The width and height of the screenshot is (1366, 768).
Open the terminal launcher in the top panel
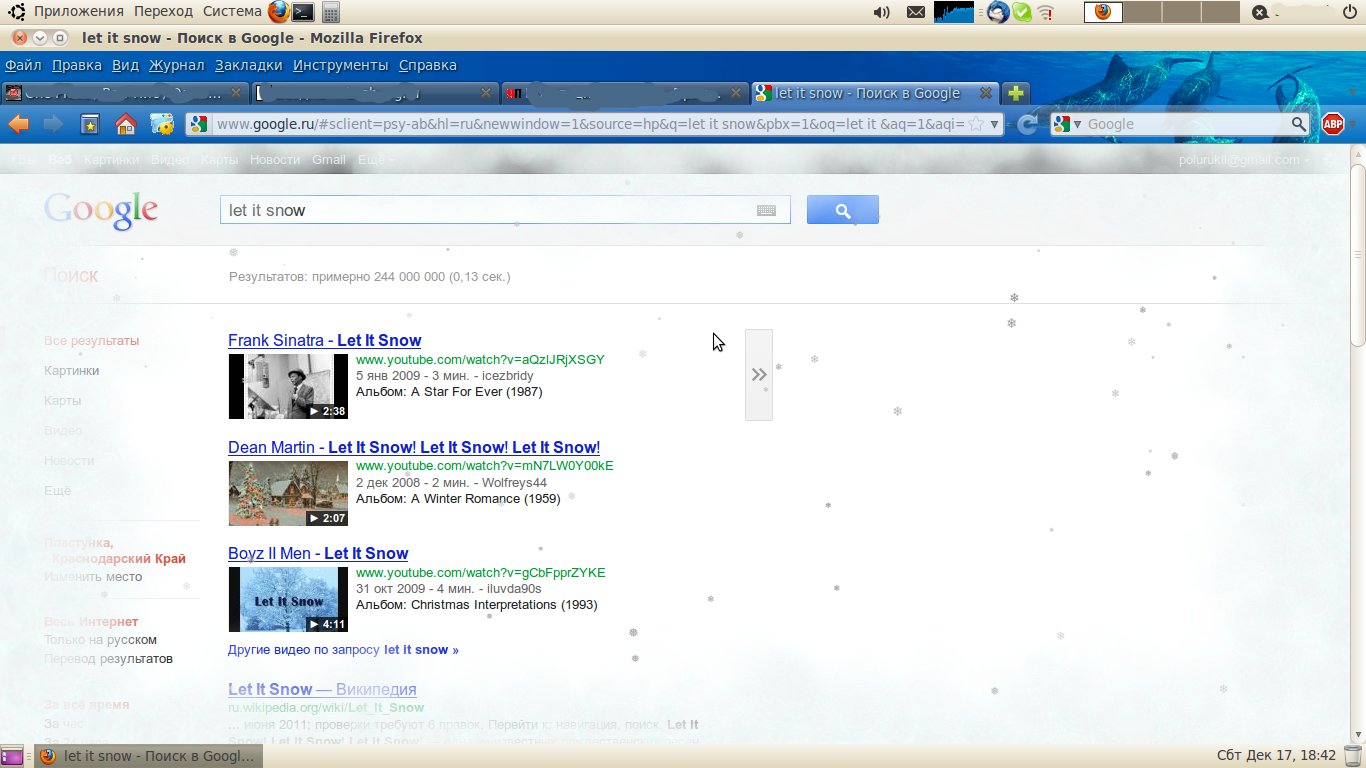(x=302, y=12)
